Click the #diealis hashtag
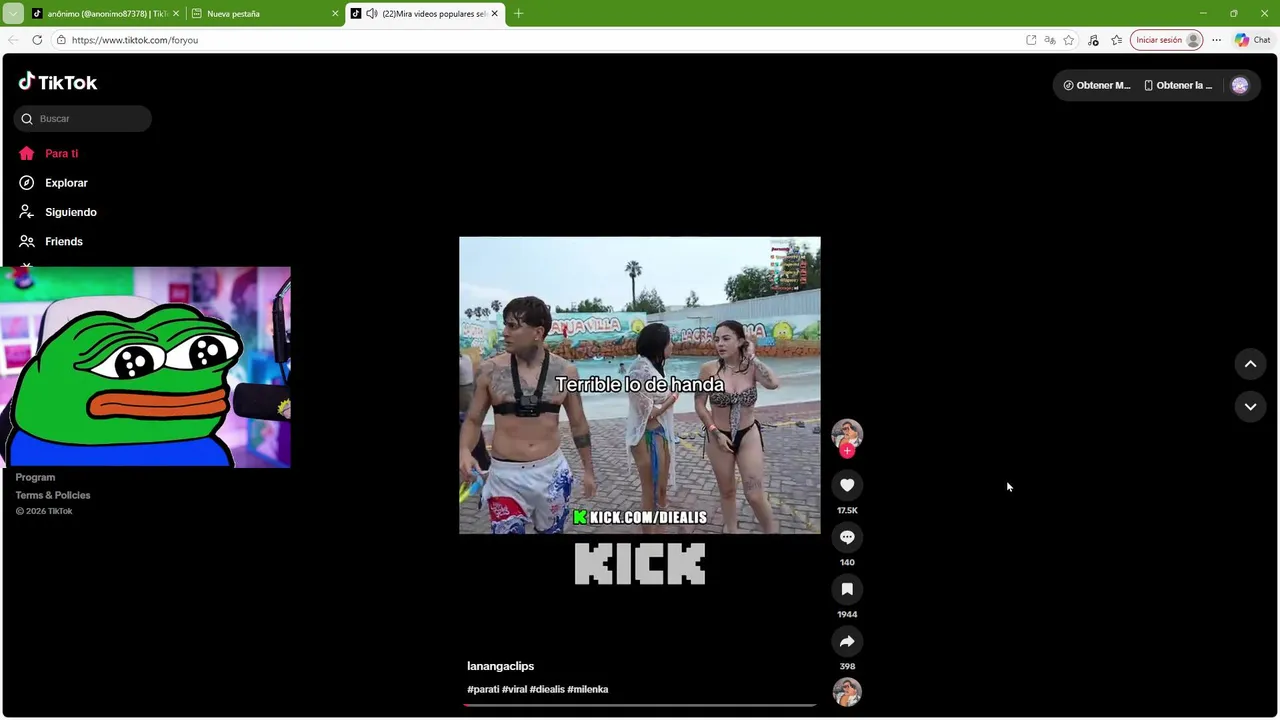 tap(547, 689)
